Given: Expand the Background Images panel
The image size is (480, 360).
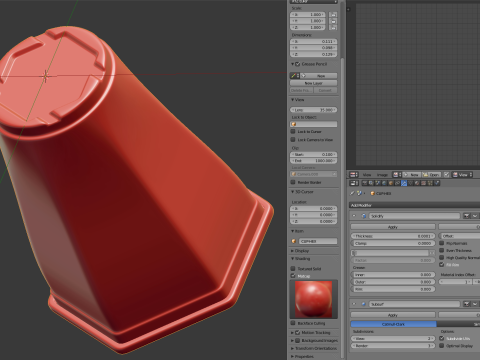Looking at the screenshot, I should [x=293, y=340].
